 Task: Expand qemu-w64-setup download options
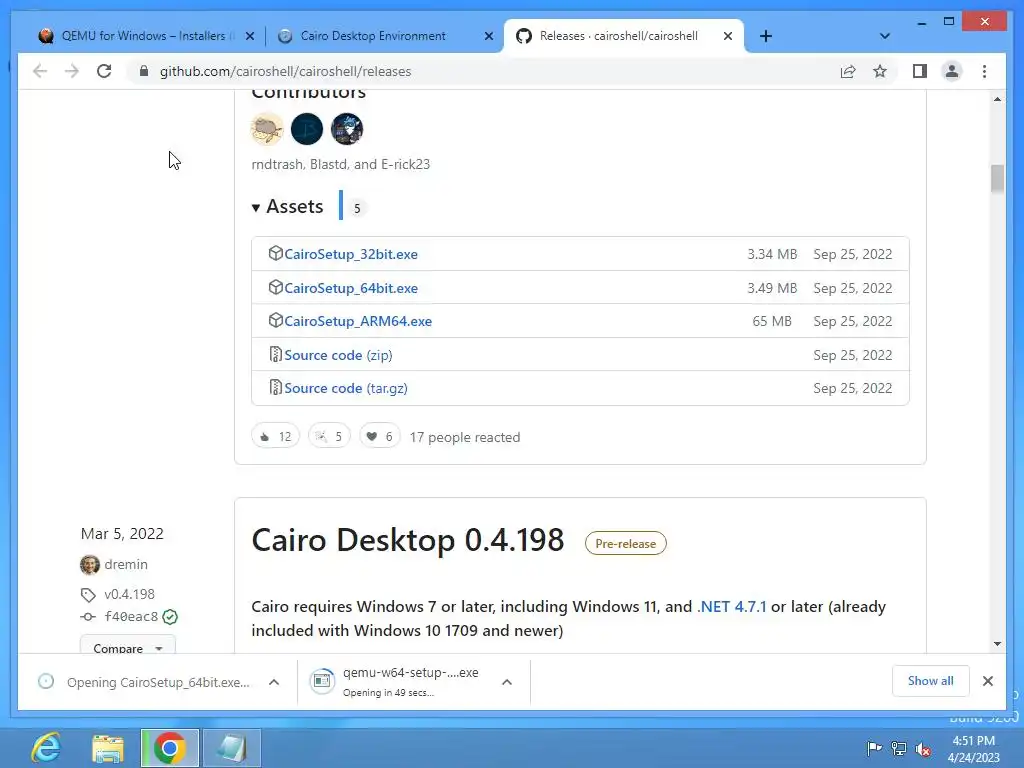point(507,682)
